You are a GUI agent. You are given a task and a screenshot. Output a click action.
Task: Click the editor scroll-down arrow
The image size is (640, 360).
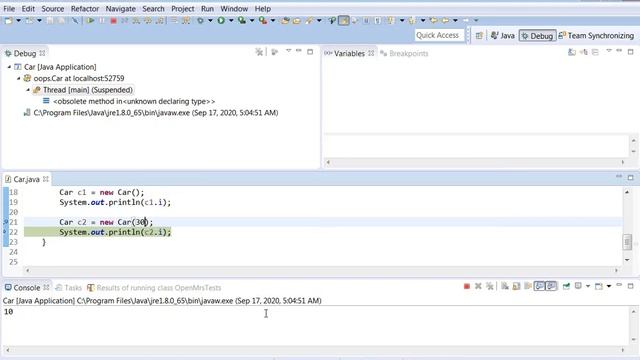pyautogui.click(x=627, y=260)
